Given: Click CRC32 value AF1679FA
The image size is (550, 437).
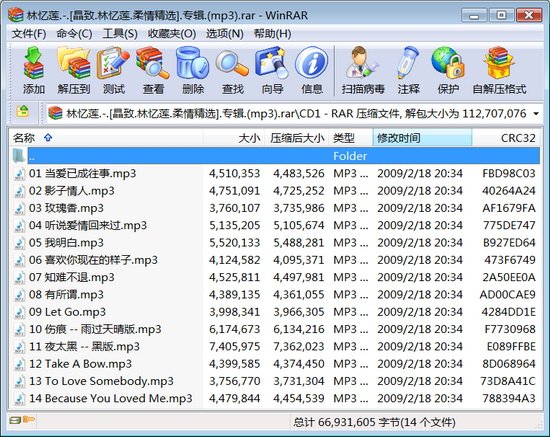Looking at the screenshot, I should [x=509, y=208].
